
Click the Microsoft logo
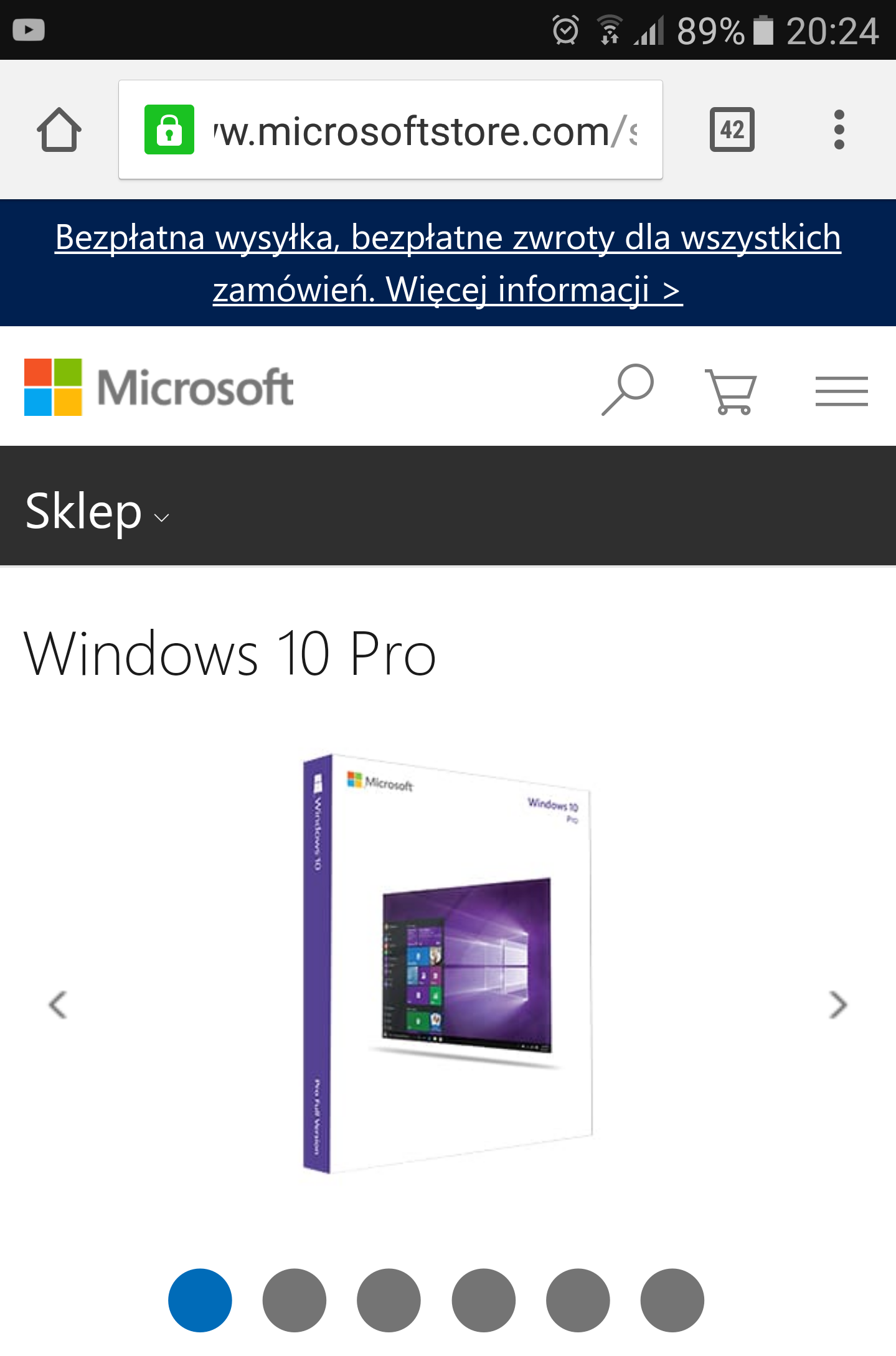point(159,387)
